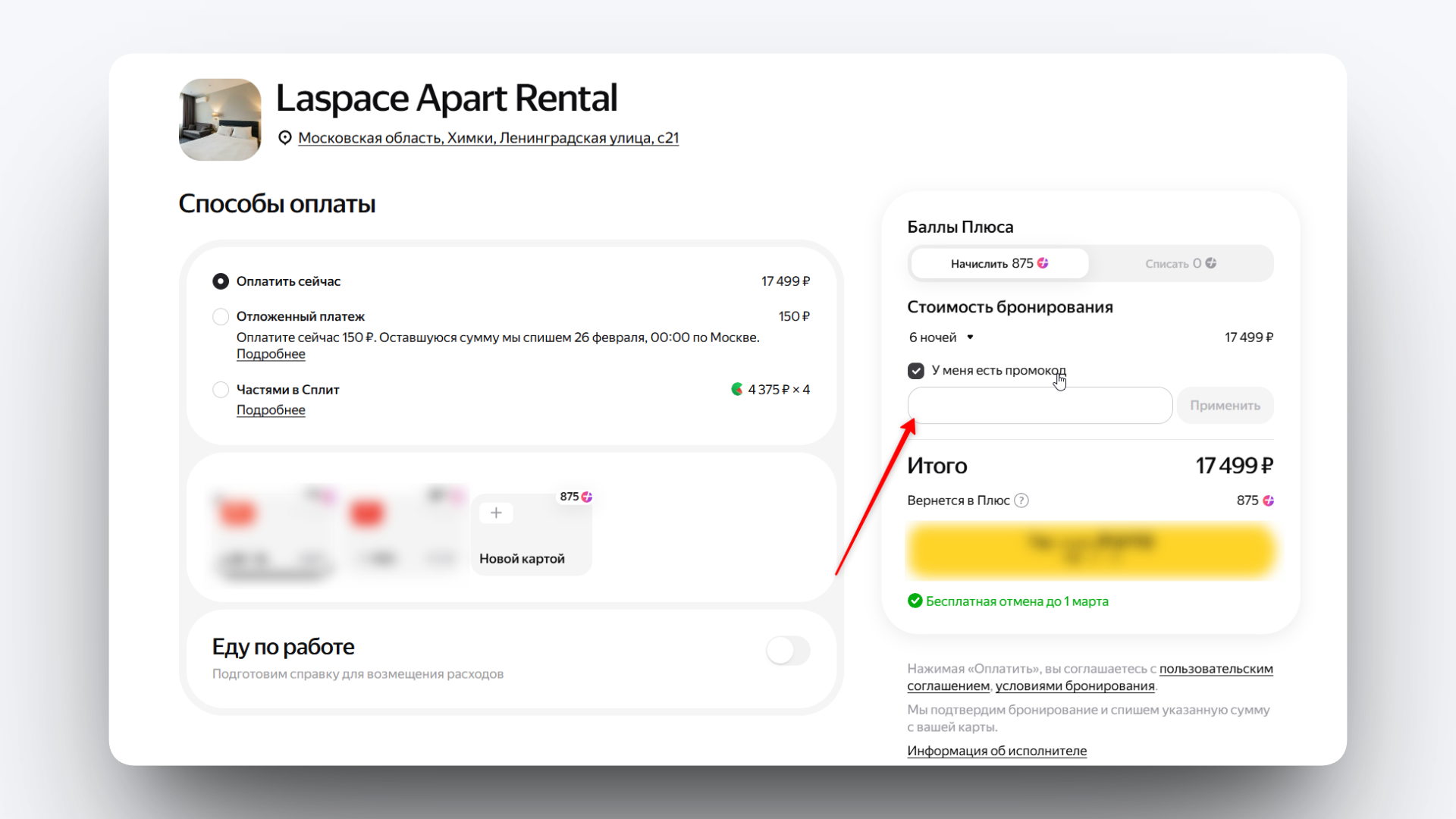
Task: Click the Итого total 17 499 ₽ amount
Action: click(x=1235, y=466)
